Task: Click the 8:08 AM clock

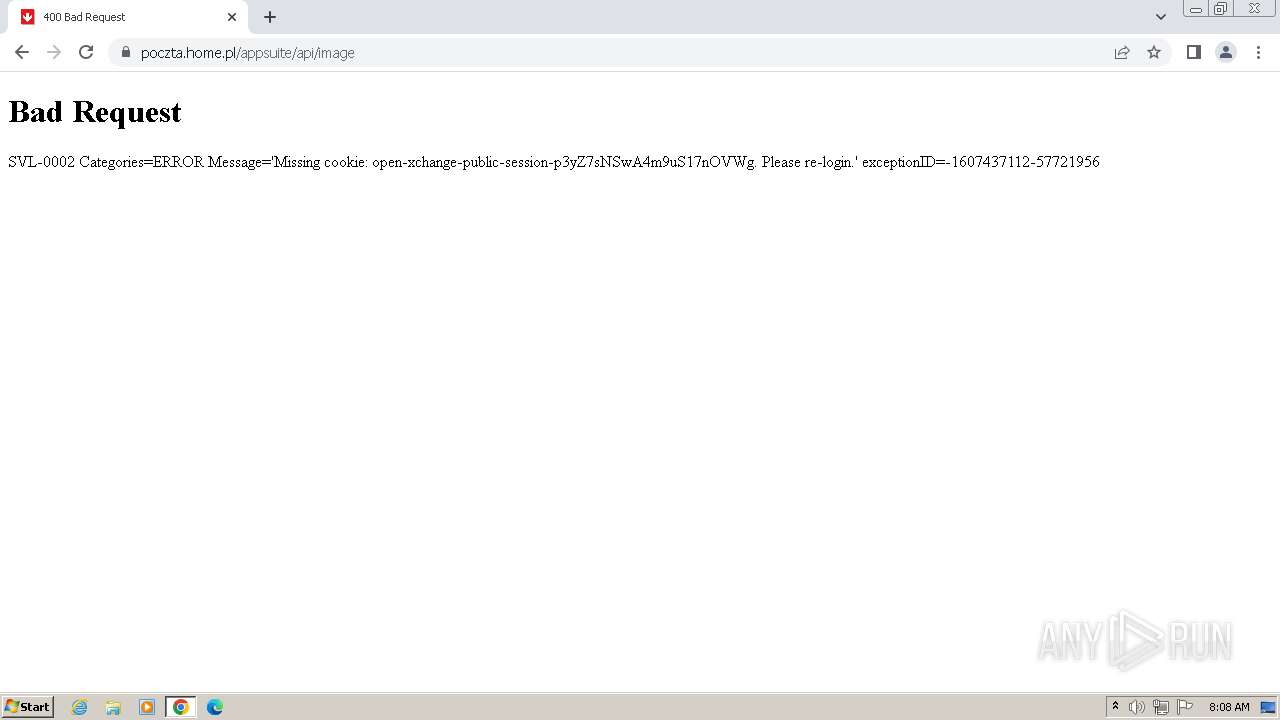Action: click(x=1229, y=707)
